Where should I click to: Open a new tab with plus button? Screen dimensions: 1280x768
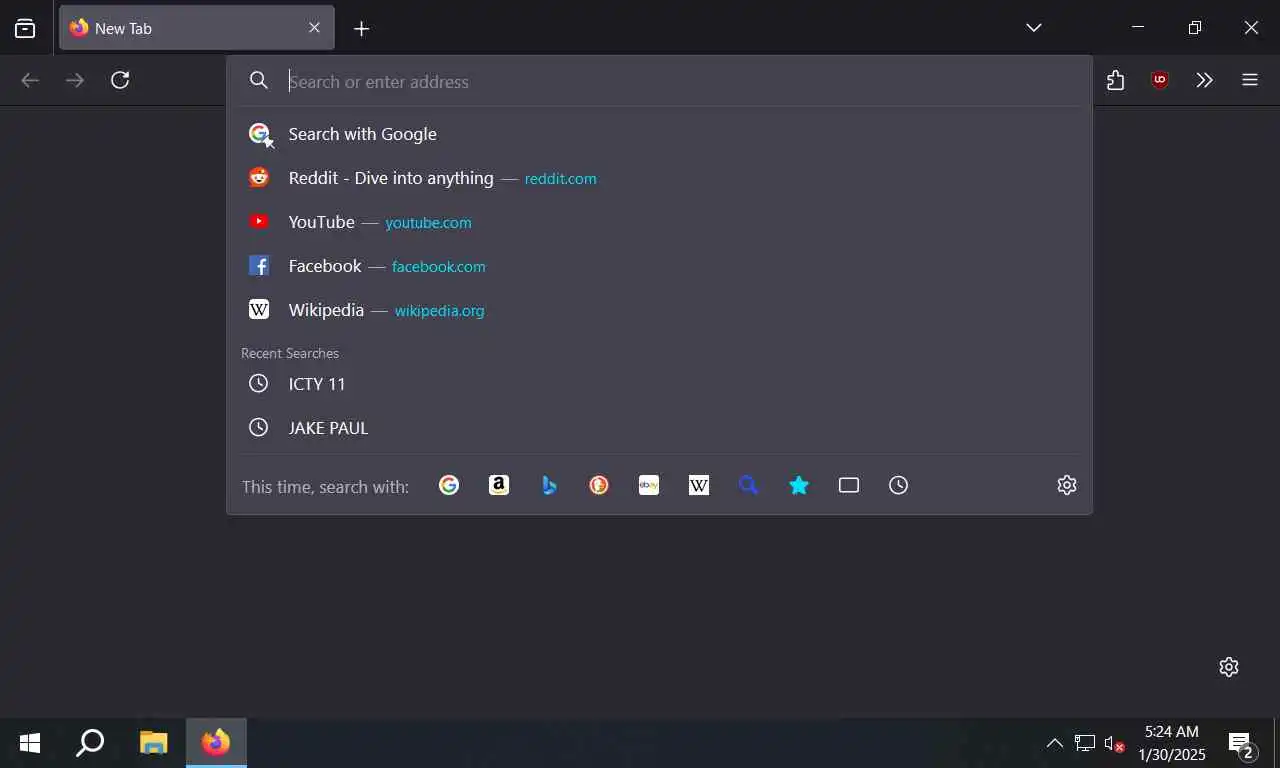(x=362, y=29)
